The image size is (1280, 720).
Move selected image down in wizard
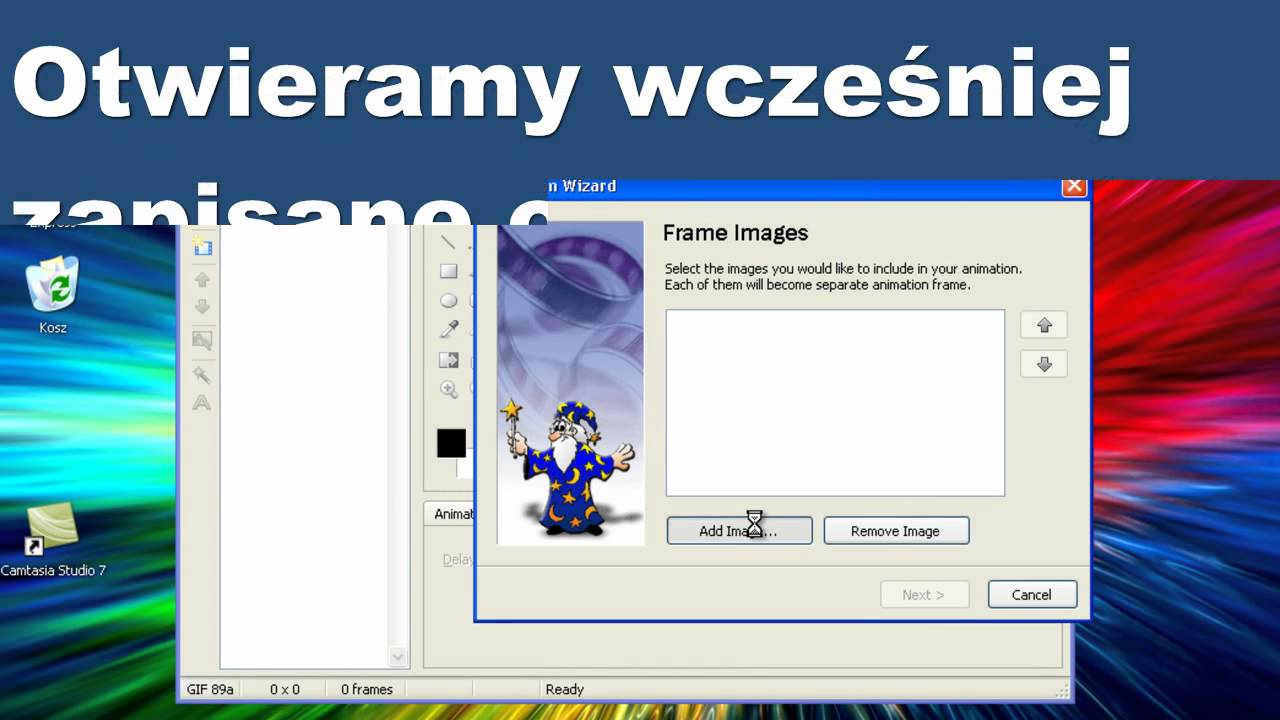tap(1044, 364)
